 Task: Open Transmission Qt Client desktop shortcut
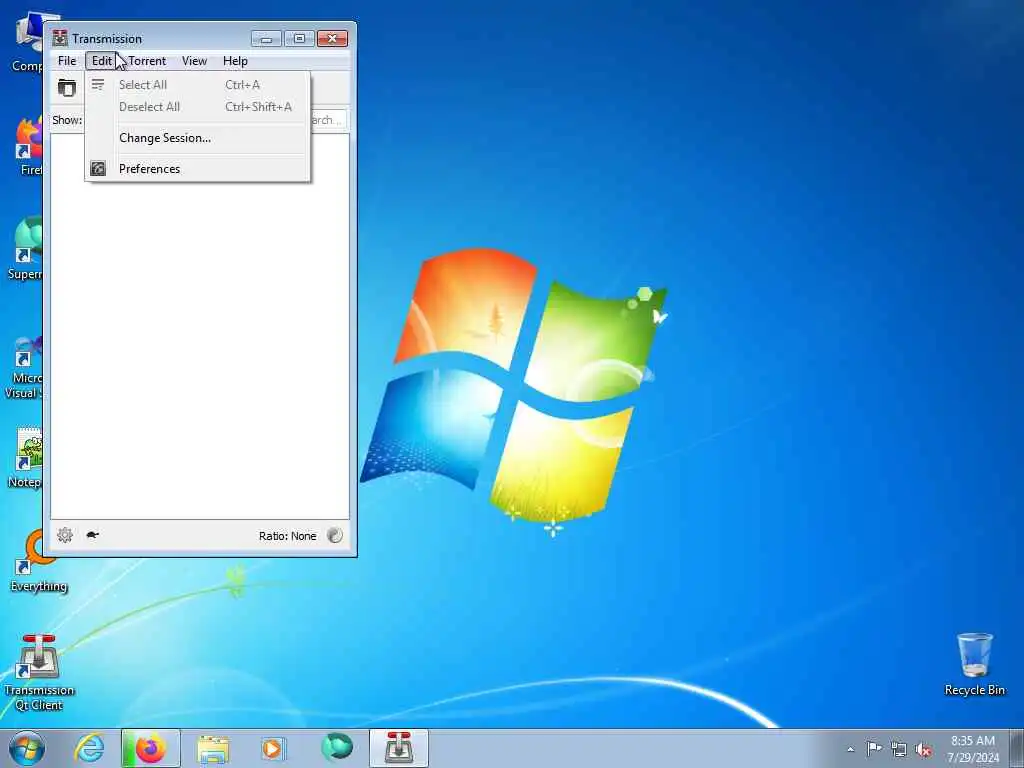click(x=39, y=673)
